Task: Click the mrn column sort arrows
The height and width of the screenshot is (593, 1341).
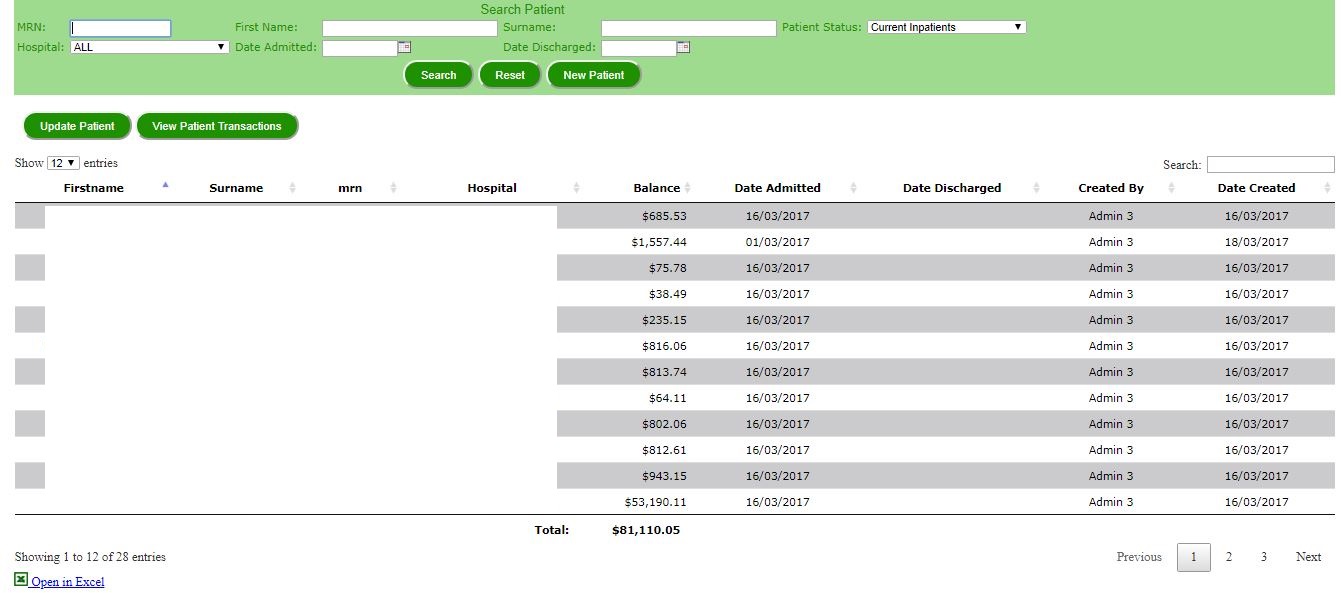Action: point(393,188)
